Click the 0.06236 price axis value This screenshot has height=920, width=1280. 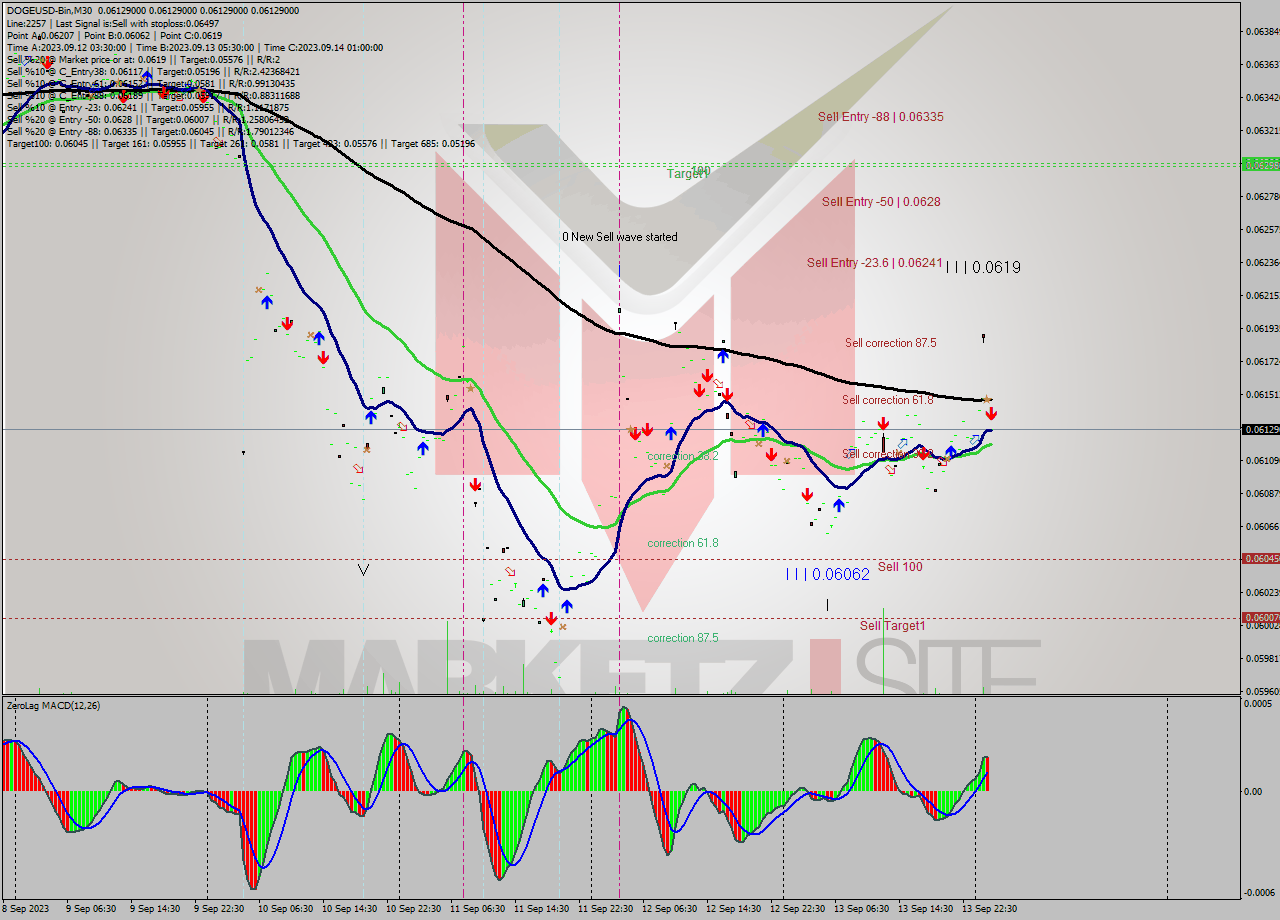[1262, 262]
